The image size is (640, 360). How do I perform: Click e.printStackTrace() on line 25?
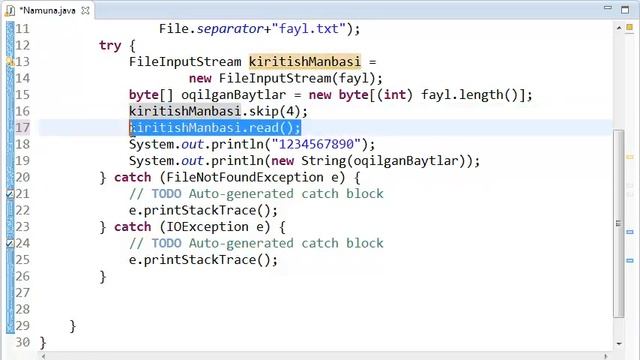click(200, 260)
